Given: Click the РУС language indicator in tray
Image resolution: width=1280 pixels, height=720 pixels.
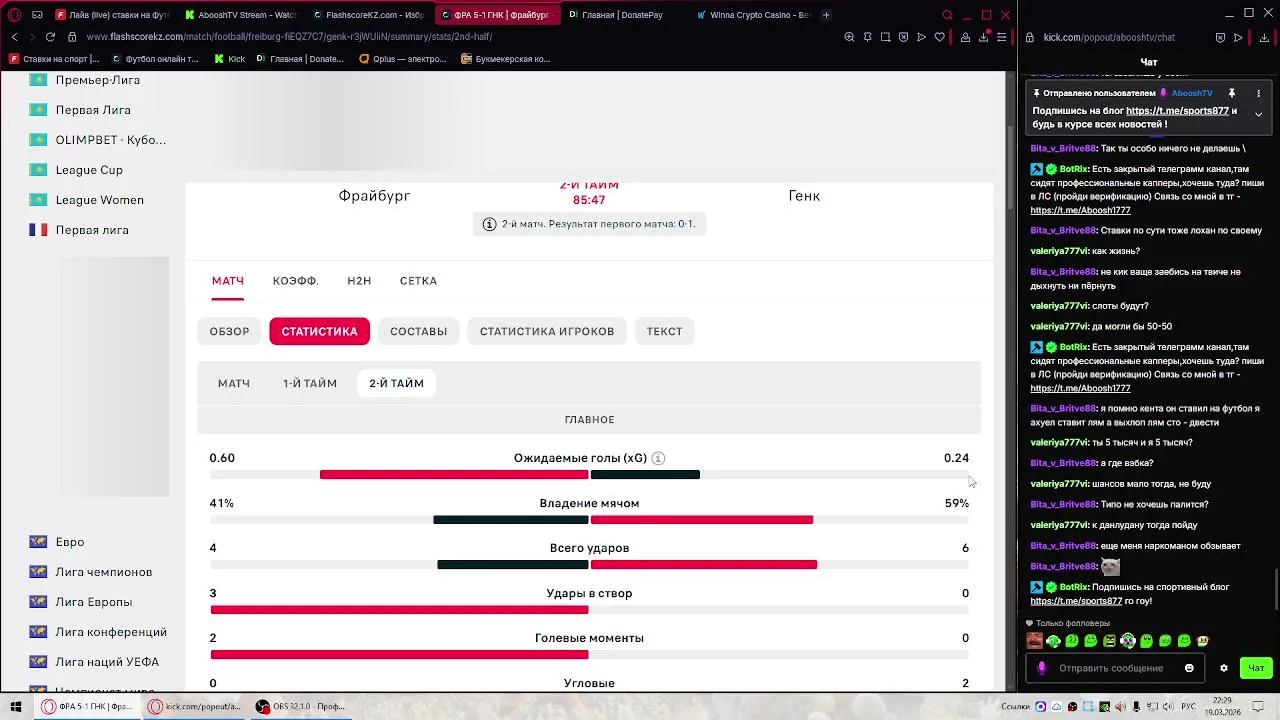Looking at the screenshot, I should (1189, 706).
